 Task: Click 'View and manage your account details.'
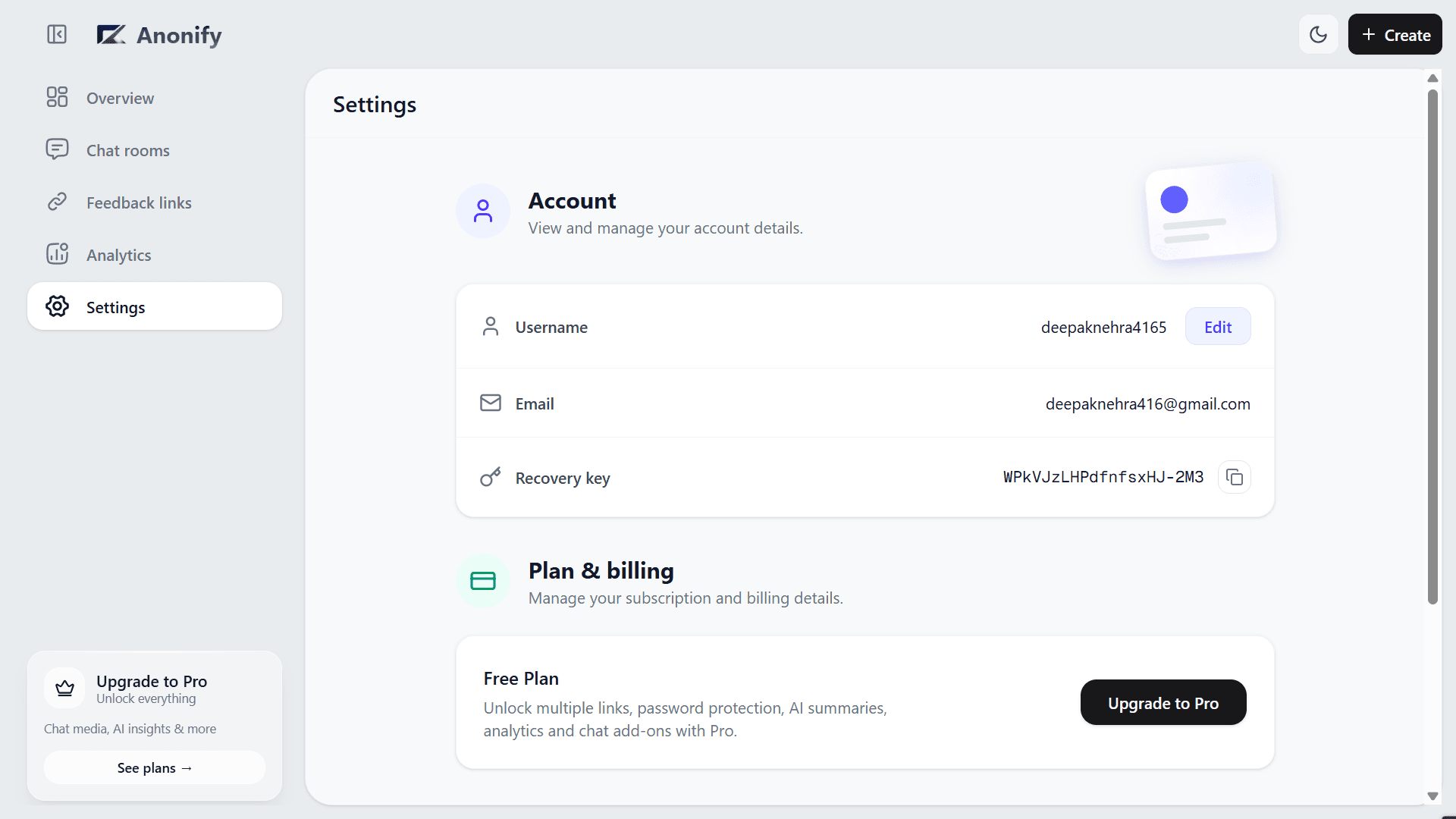coord(665,227)
